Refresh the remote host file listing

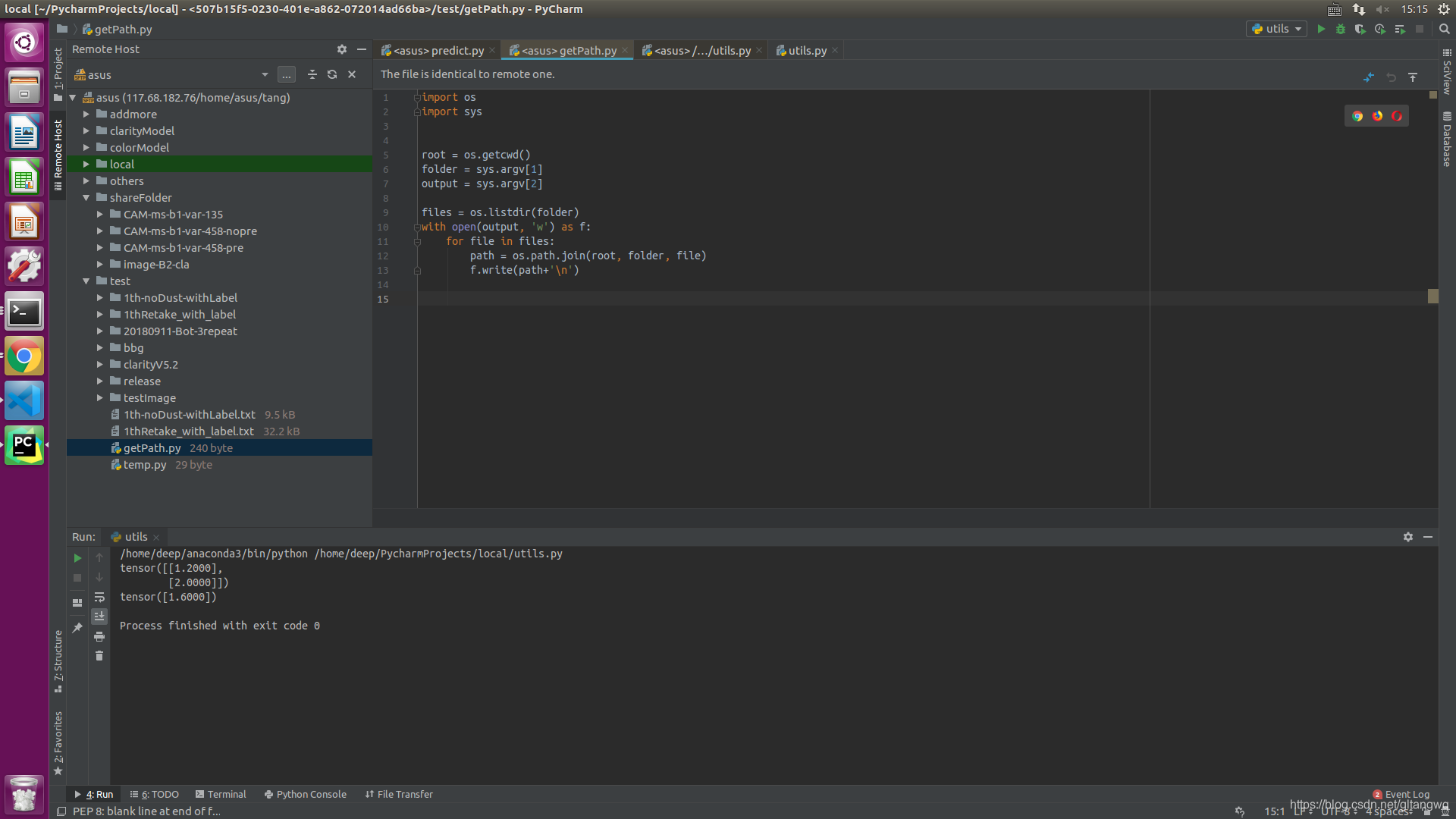[332, 74]
